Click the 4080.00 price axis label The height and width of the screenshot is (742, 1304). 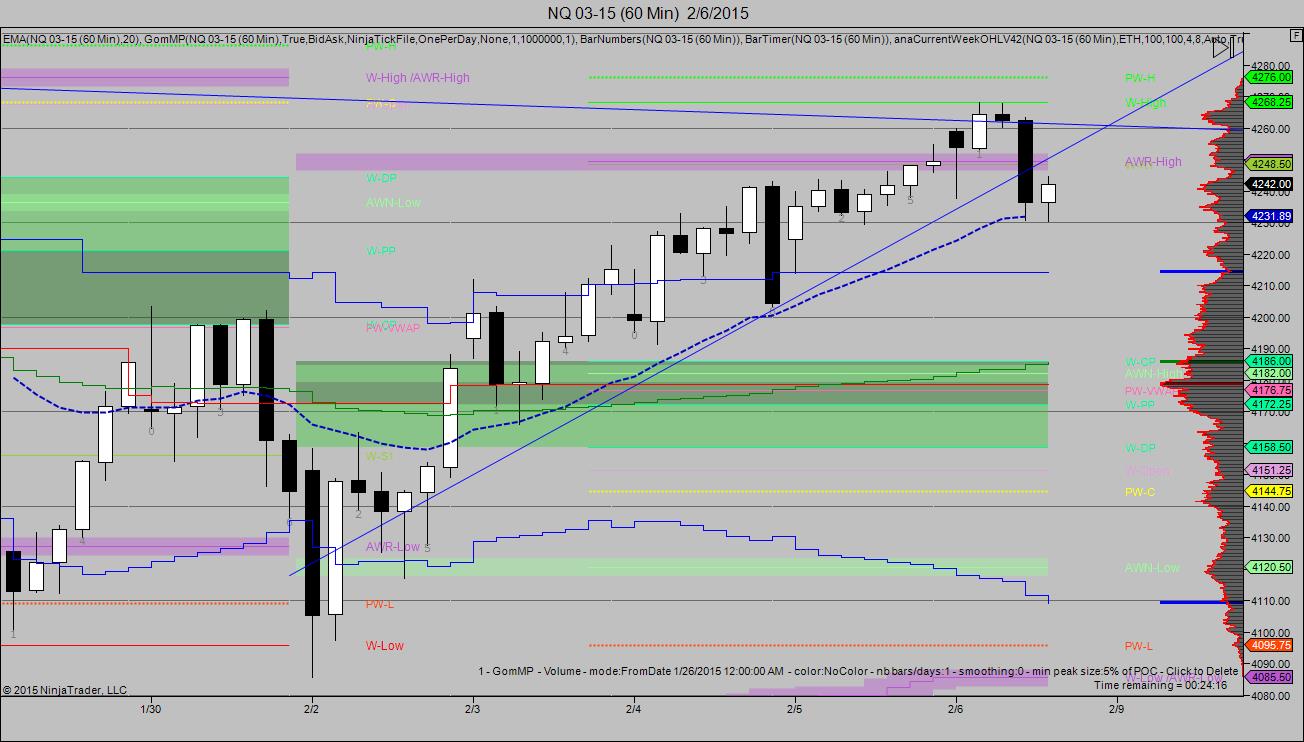[x=1270, y=696]
